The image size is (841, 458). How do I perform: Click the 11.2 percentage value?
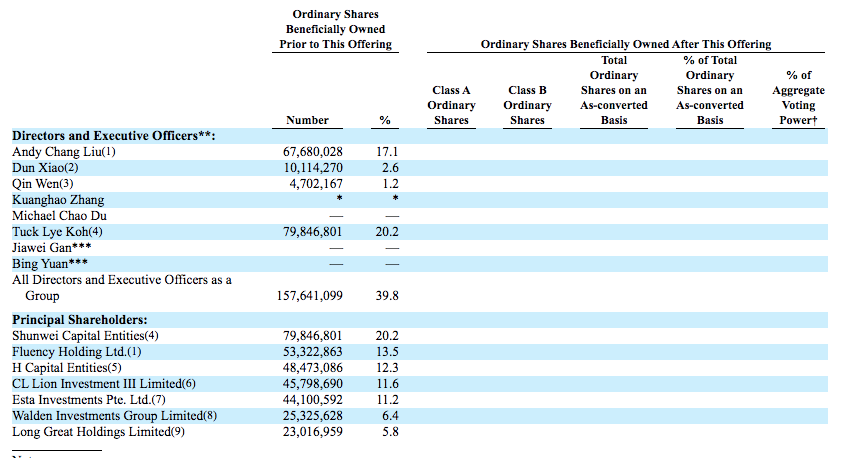click(x=387, y=400)
